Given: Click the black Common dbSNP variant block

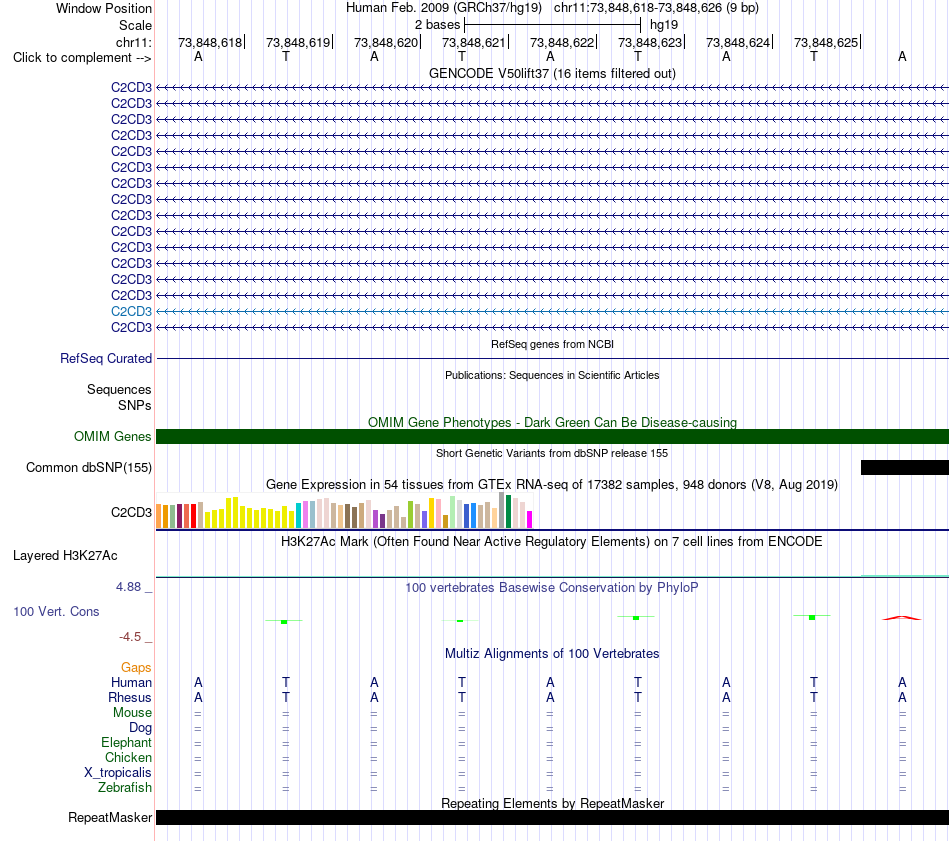Looking at the screenshot, I should (x=905, y=467).
